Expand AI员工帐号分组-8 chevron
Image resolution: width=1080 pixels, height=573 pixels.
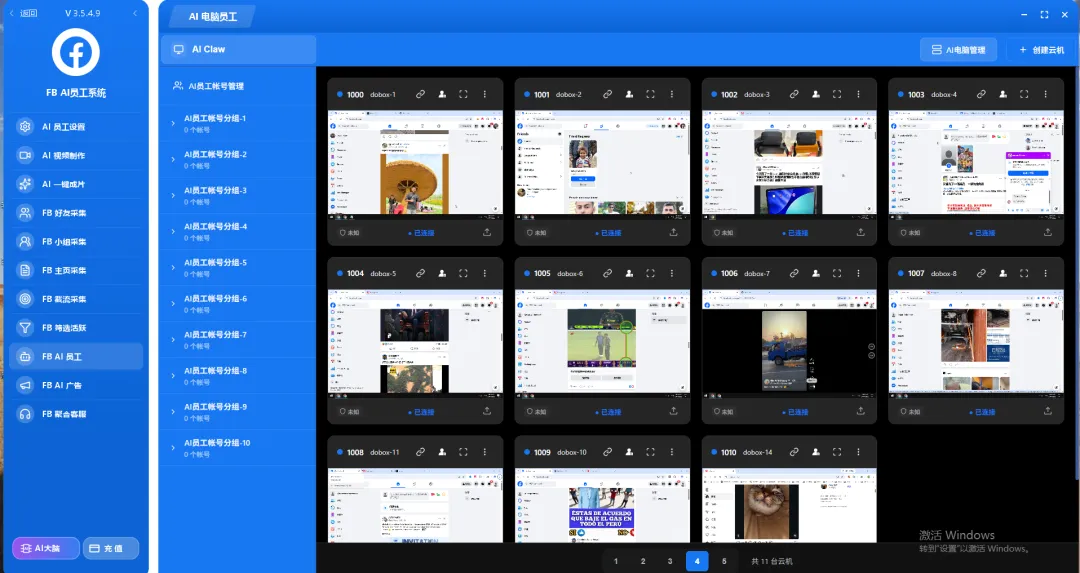[173, 376]
